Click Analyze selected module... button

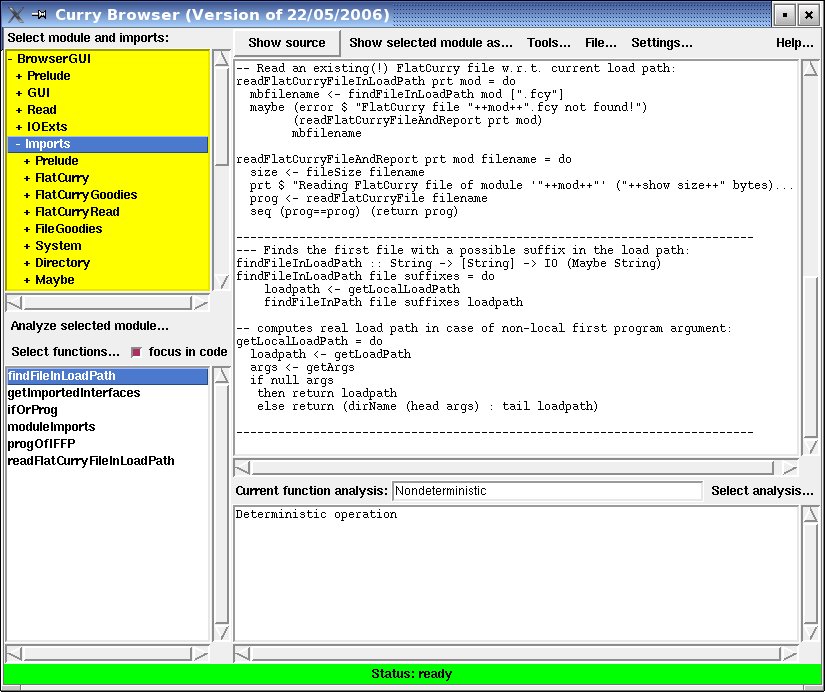coord(89,326)
